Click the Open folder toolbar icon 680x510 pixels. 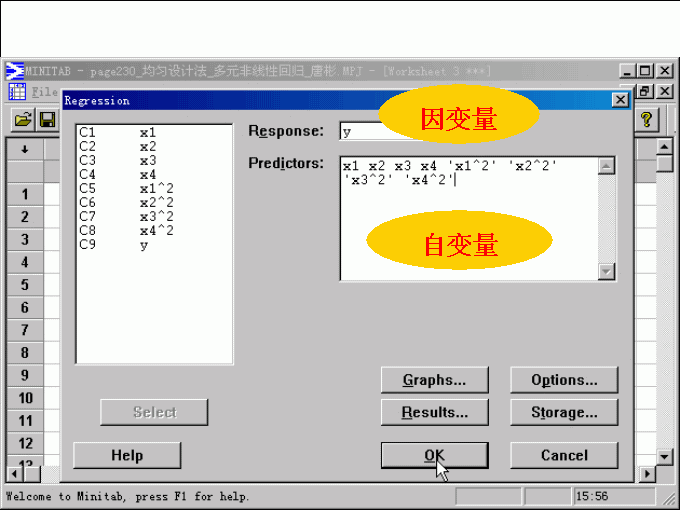coord(22,119)
